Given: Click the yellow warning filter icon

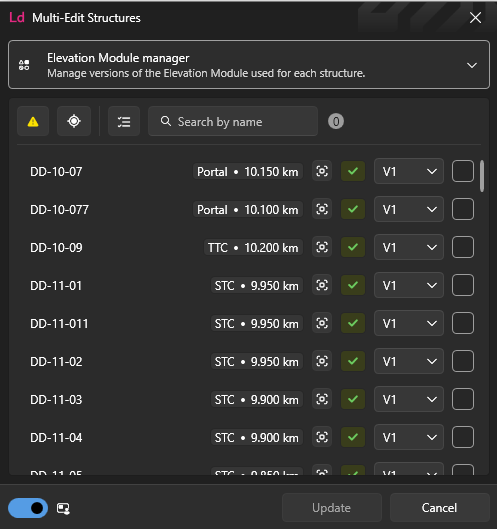Looking at the screenshot, I should click(x=33, y=121).
